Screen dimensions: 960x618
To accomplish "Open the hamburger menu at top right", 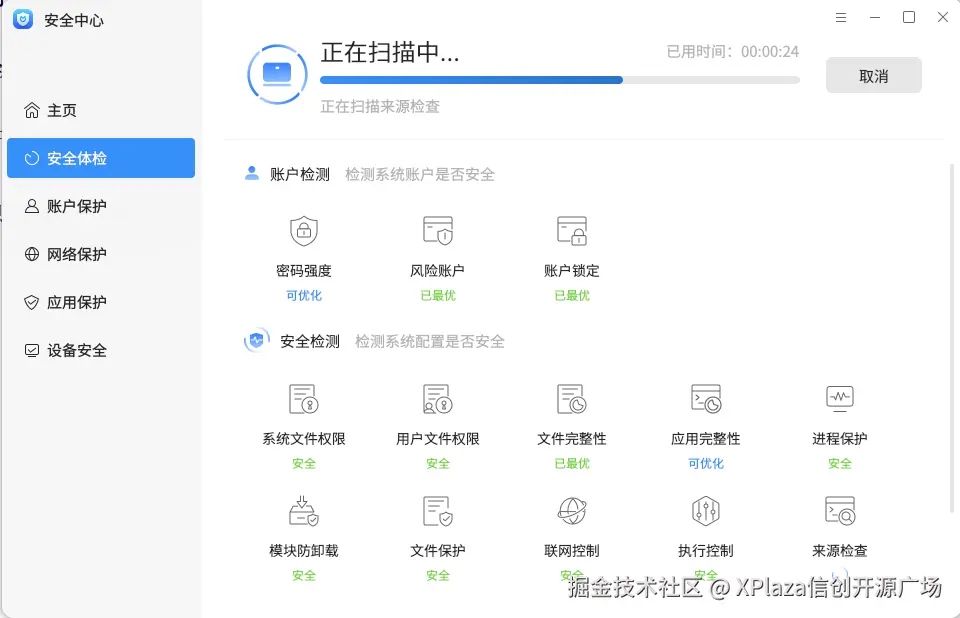I will [841, 17].
